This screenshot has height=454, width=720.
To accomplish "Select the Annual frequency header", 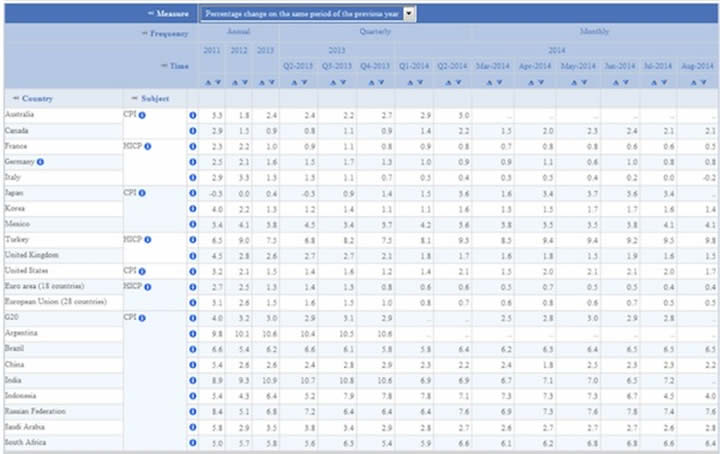I will click(x=239, y=31).
